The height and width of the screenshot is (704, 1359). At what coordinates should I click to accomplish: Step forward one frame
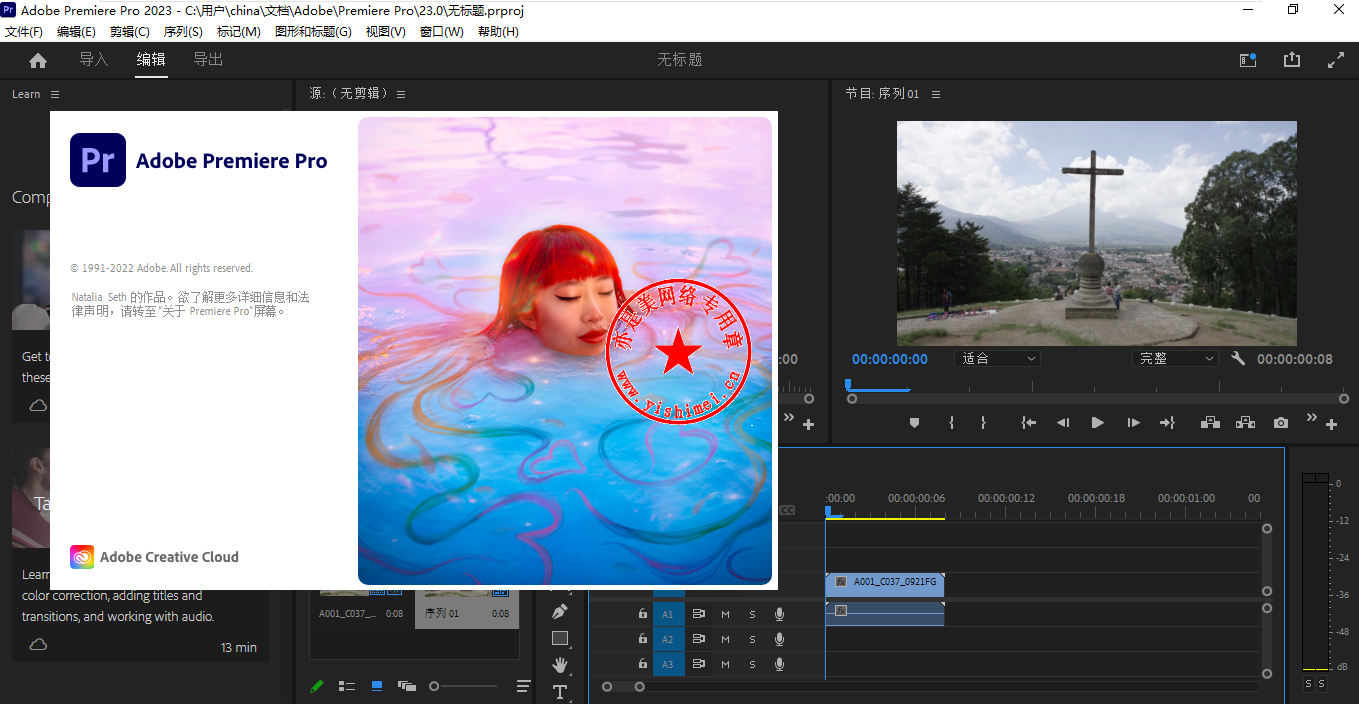[1133, 423]
